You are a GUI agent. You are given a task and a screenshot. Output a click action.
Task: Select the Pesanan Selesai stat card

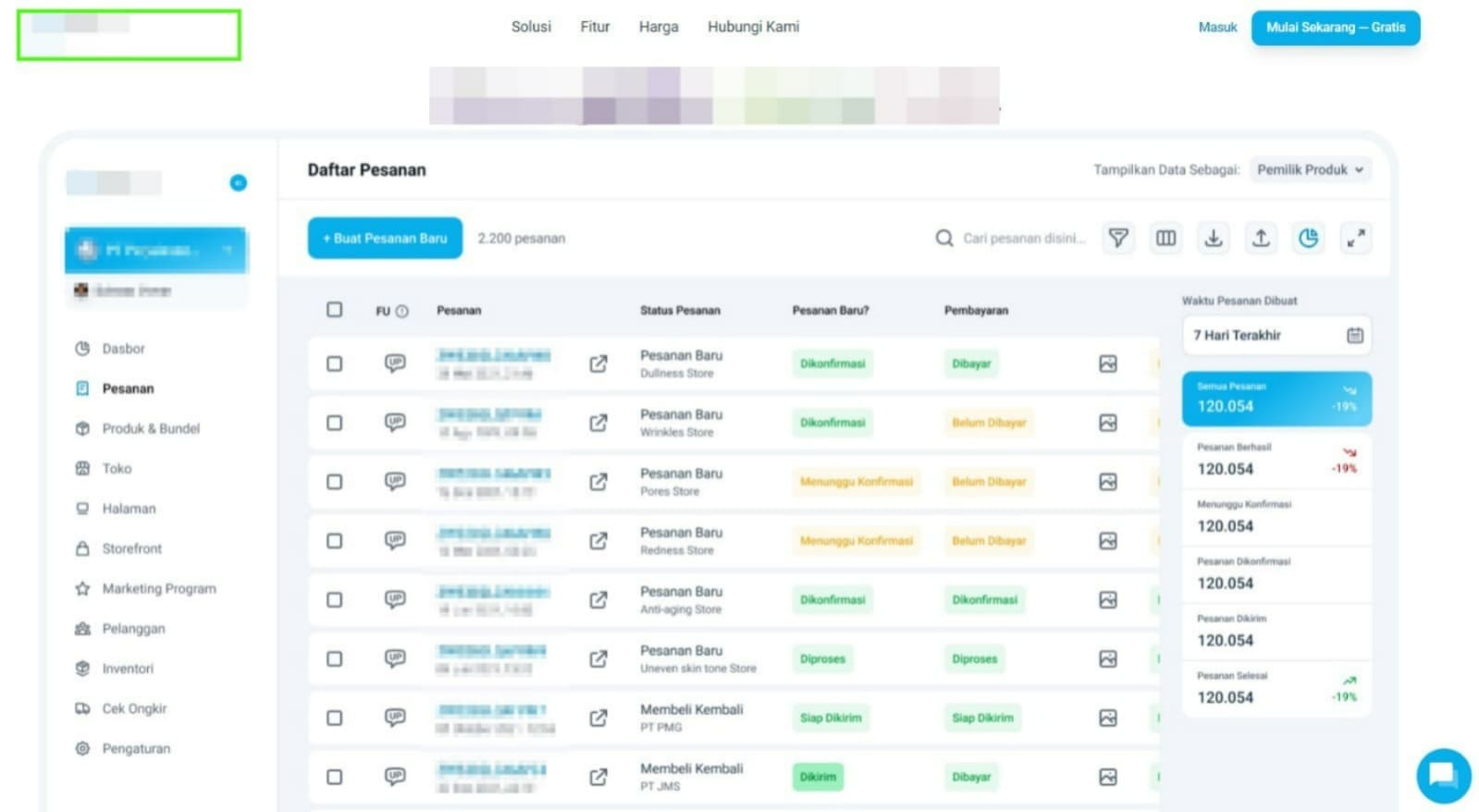coord(1276,689)
